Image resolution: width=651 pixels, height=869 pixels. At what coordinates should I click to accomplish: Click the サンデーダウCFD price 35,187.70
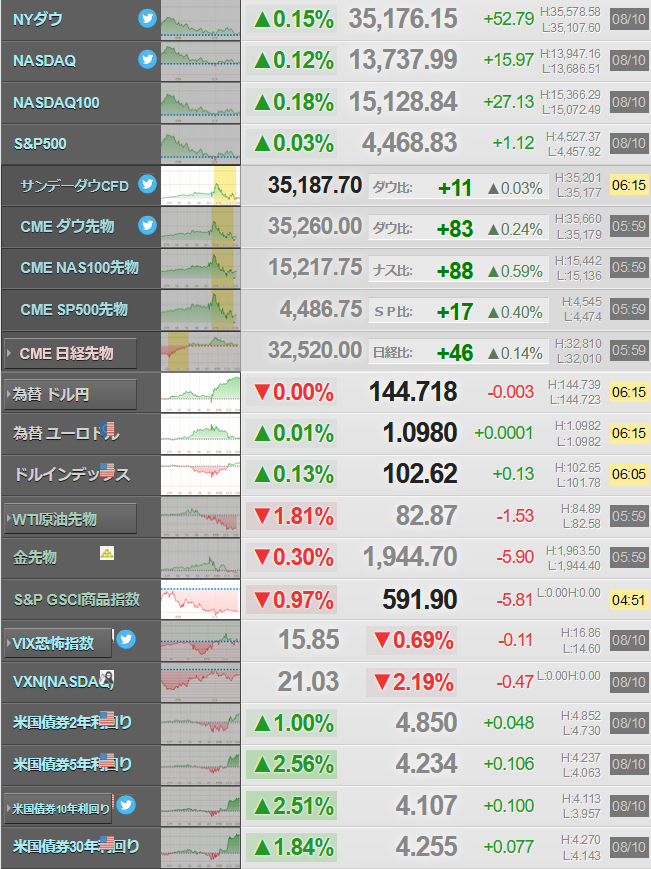(x=315, y=185)
